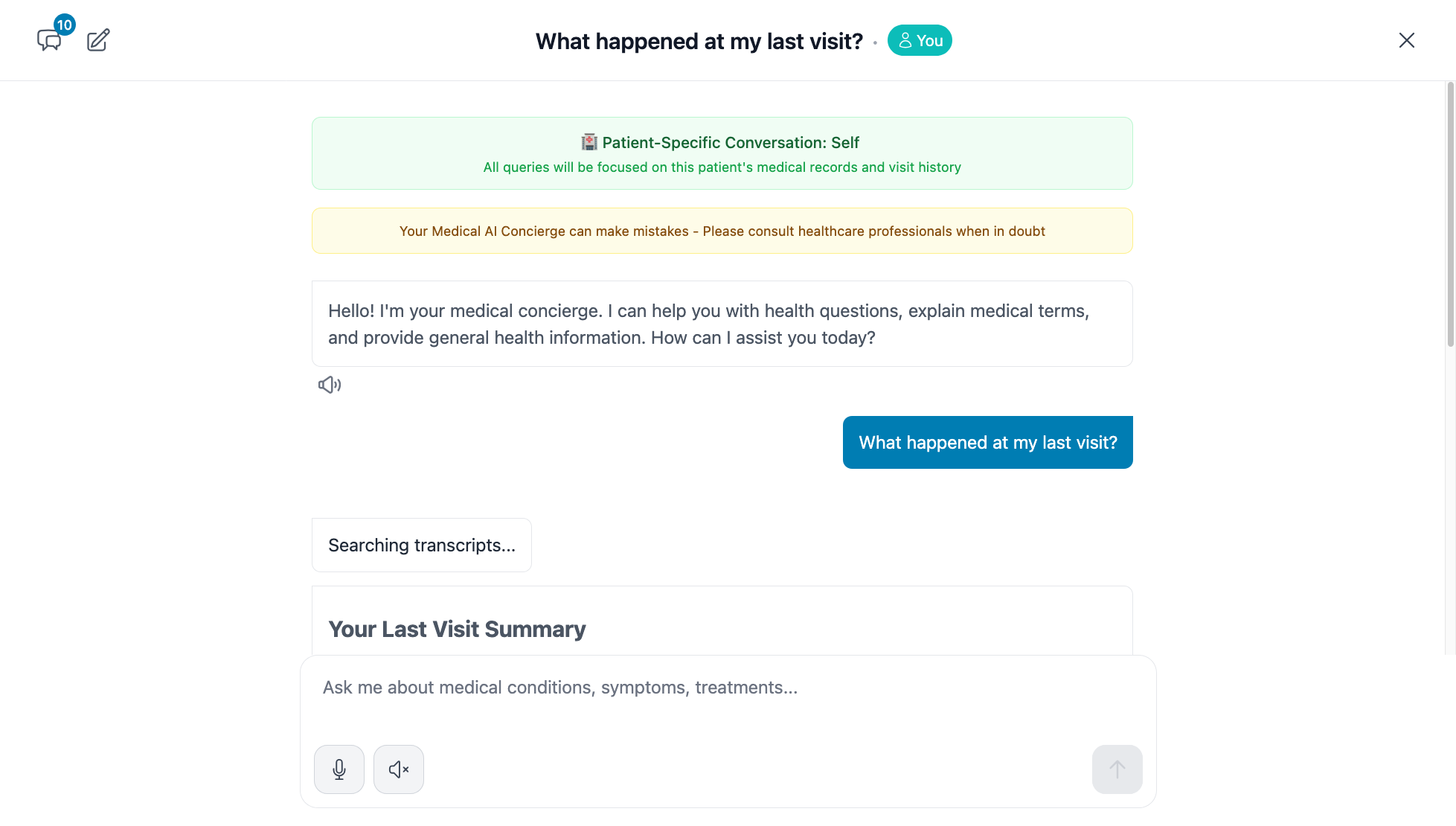Click the 'You' patient badge
1456x826 pixels.
point(920,41)
